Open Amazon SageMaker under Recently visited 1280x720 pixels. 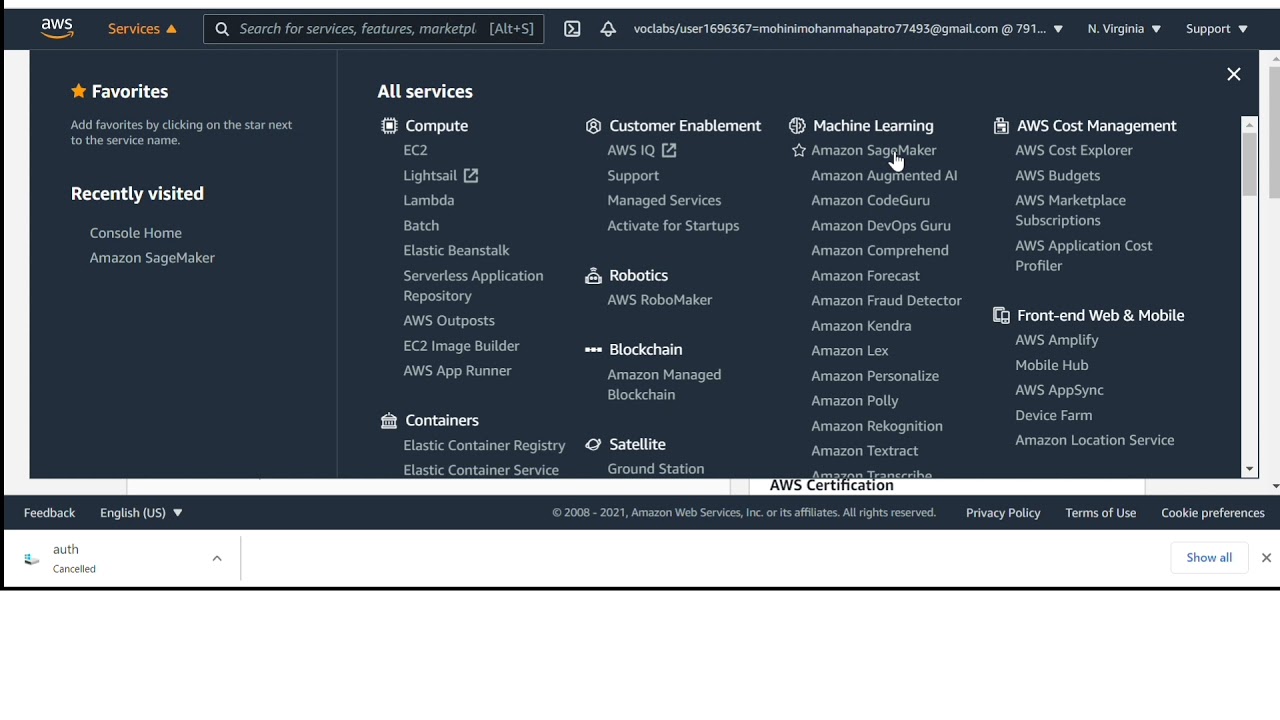click(x=152, y=258)
